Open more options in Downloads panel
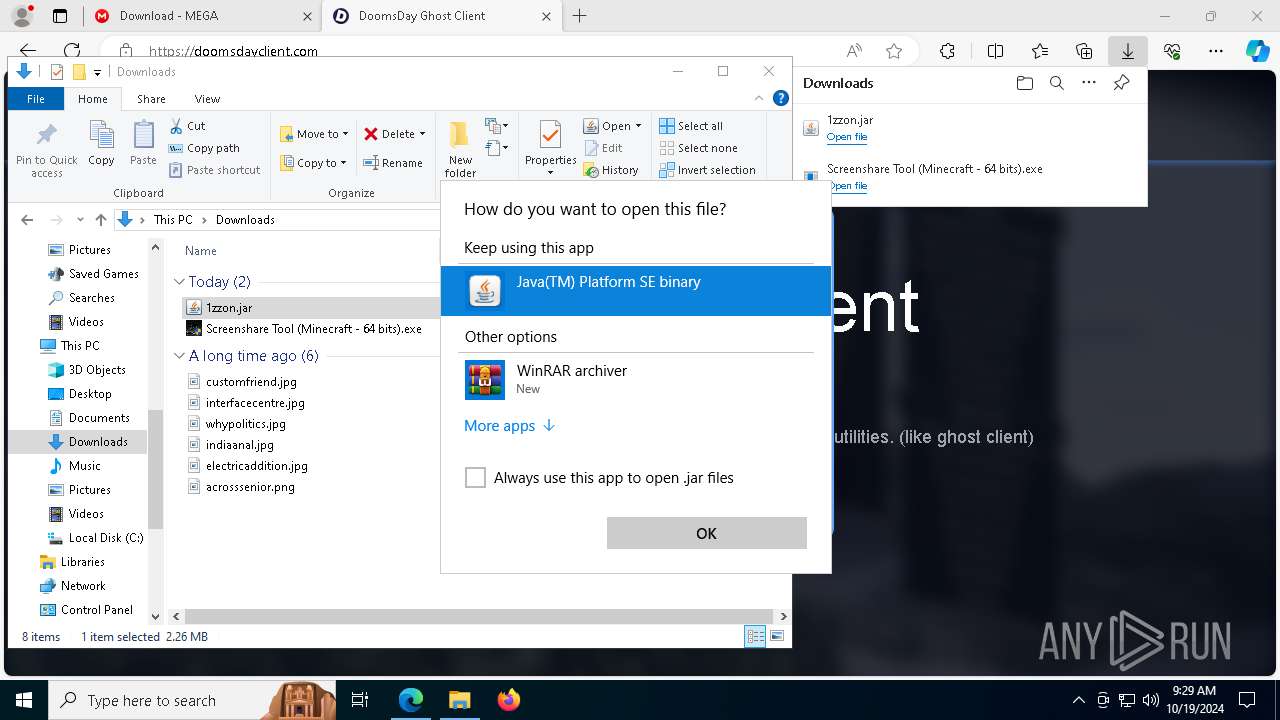This screenshot has height=720, width=1280. [x=1089, y=83]
